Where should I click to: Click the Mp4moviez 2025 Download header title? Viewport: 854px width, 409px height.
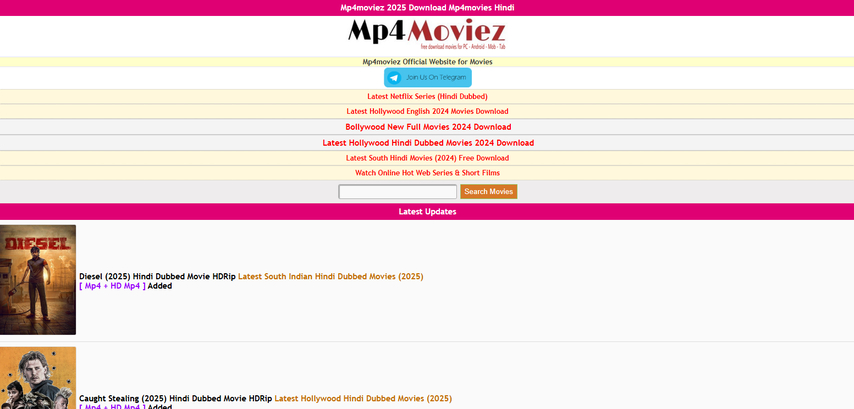coord(427,8)
